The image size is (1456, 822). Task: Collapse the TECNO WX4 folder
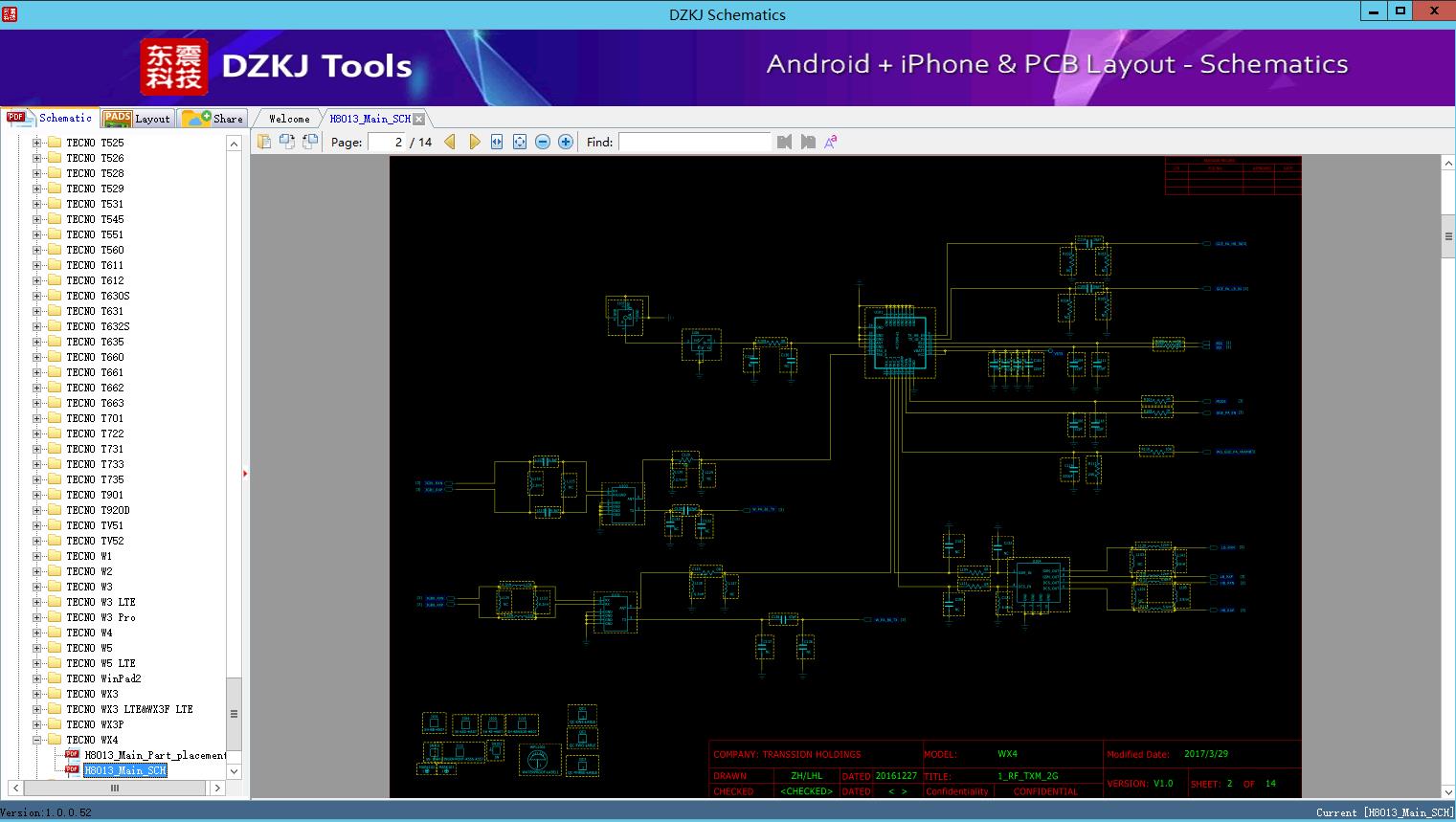point(36,740)
